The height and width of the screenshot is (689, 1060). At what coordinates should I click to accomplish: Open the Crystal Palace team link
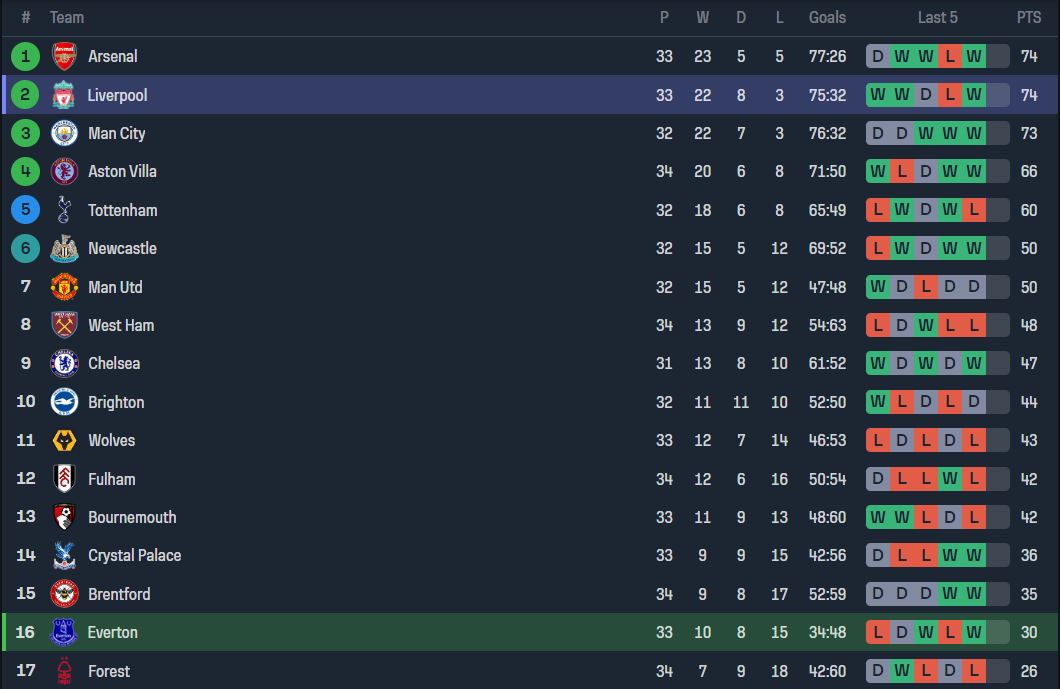pyautogui.click(x=135, y=556)
